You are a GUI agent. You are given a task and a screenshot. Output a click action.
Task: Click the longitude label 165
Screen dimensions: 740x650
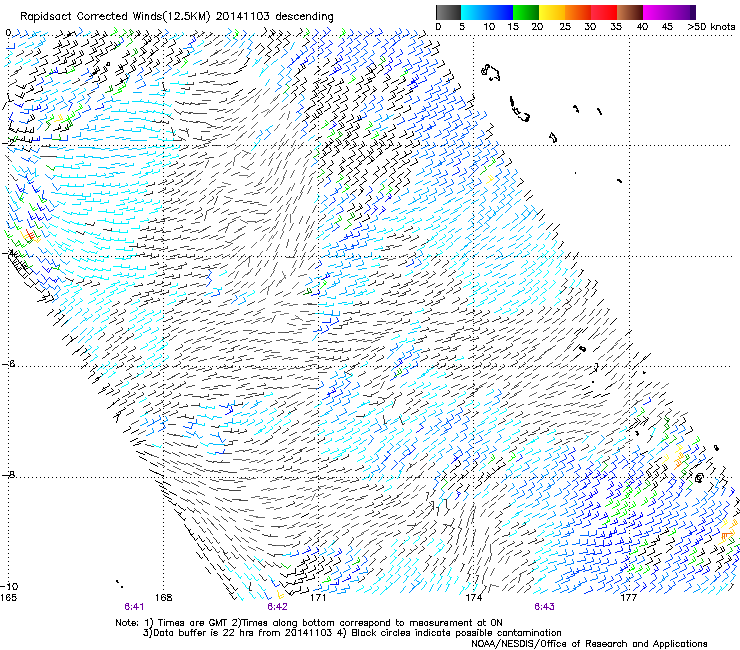point(8,598)
